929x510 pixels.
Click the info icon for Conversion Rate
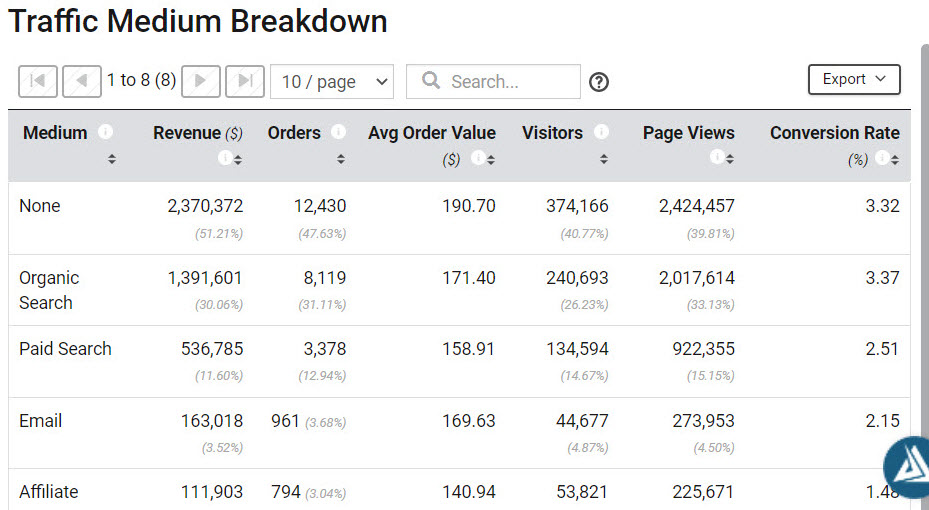[x=882, y=158]
